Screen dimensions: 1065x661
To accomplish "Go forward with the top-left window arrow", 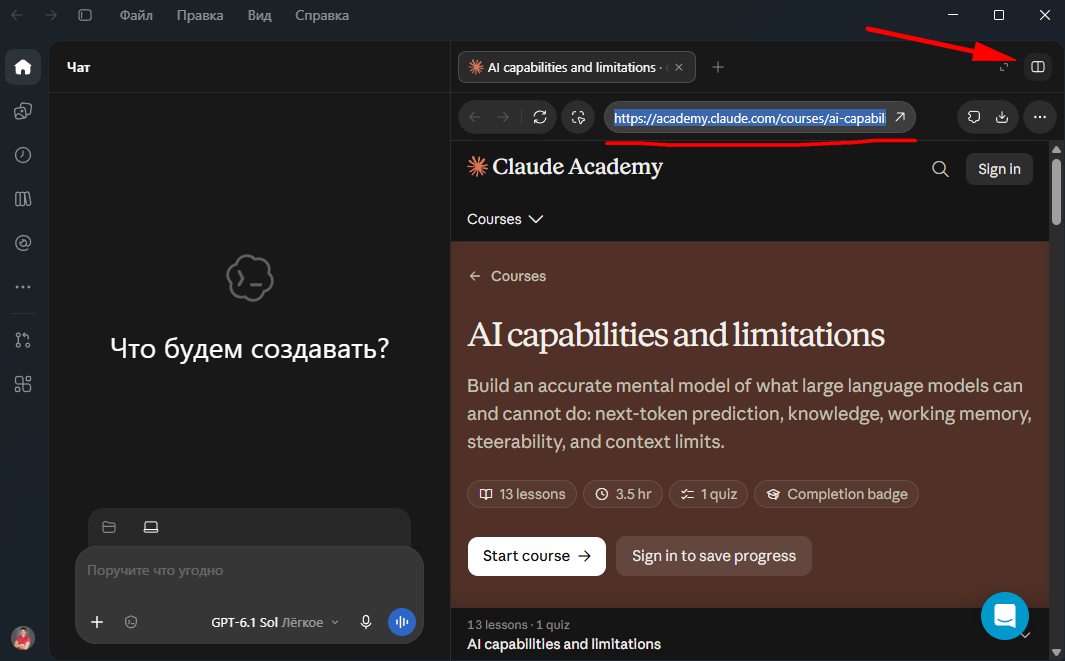I will coord(51,15).
